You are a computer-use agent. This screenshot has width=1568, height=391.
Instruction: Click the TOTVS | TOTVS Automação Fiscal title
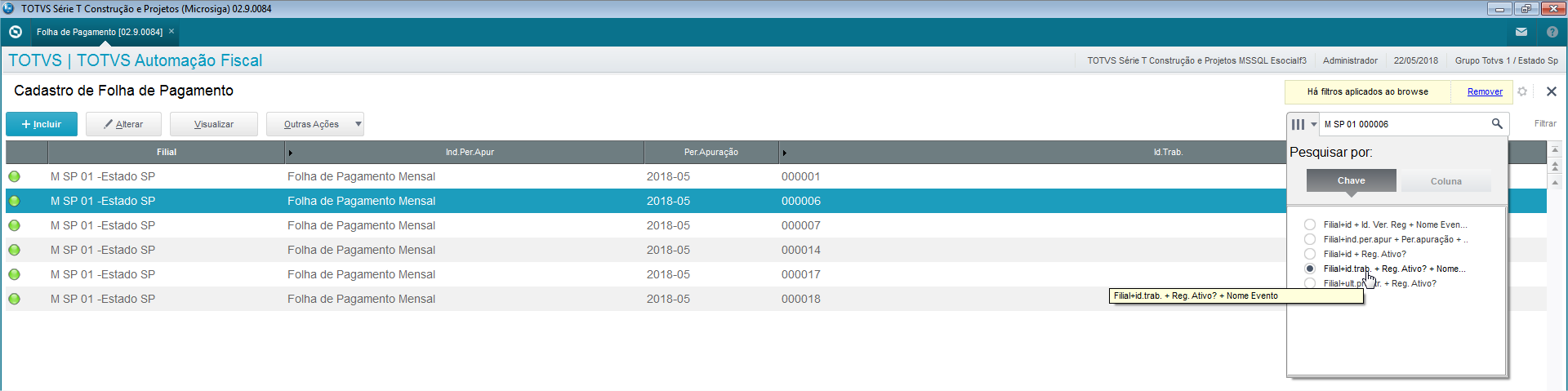pos(136,60)
